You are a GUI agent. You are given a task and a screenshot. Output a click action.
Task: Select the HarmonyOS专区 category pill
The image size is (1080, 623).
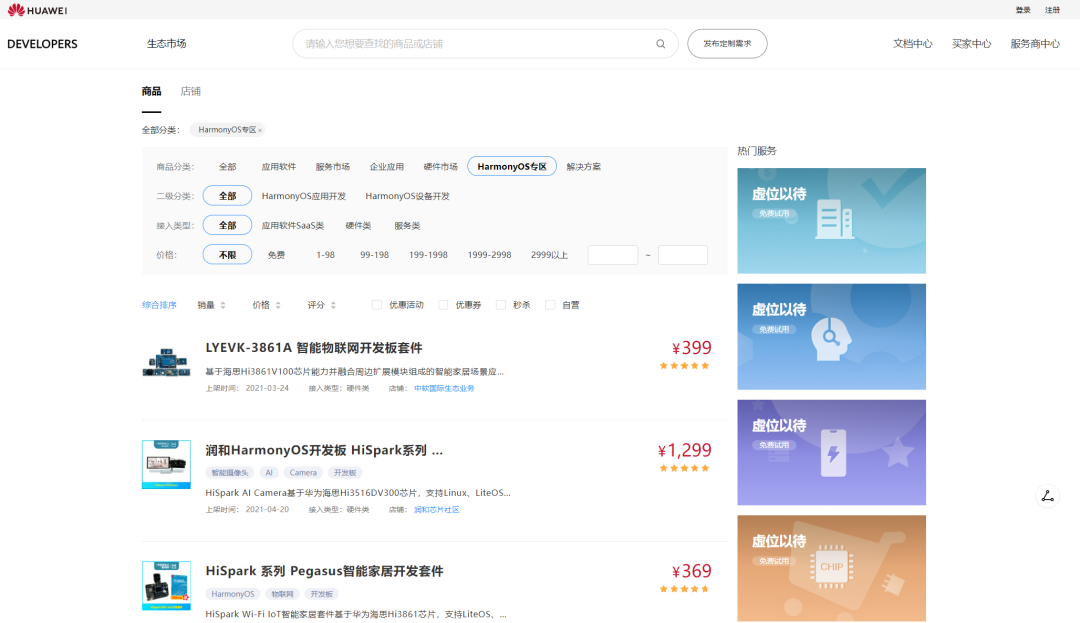point(512,167)
